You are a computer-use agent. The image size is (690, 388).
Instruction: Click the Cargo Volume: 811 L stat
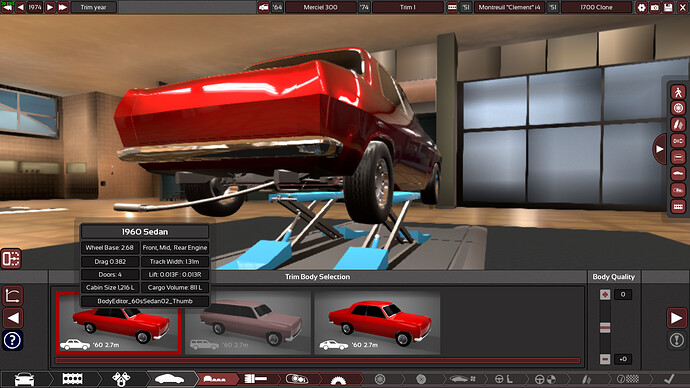(175, 287)
